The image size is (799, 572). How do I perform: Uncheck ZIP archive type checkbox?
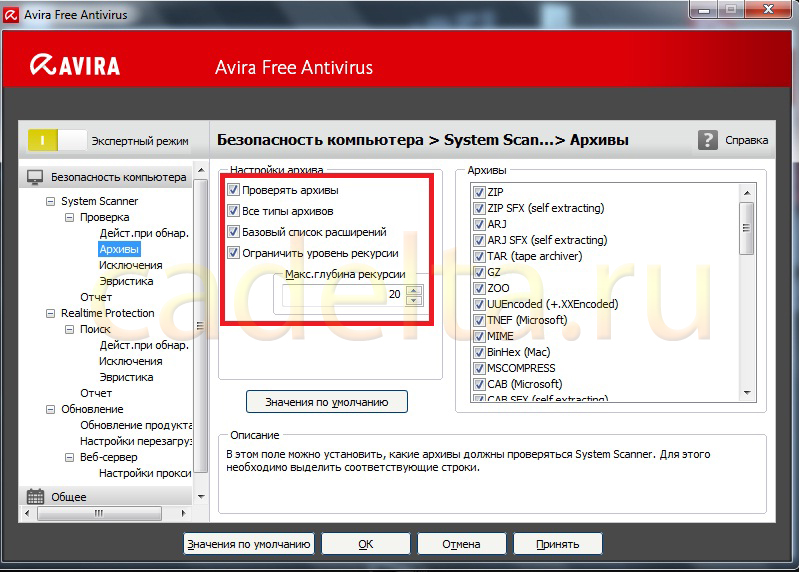(479, 193)
